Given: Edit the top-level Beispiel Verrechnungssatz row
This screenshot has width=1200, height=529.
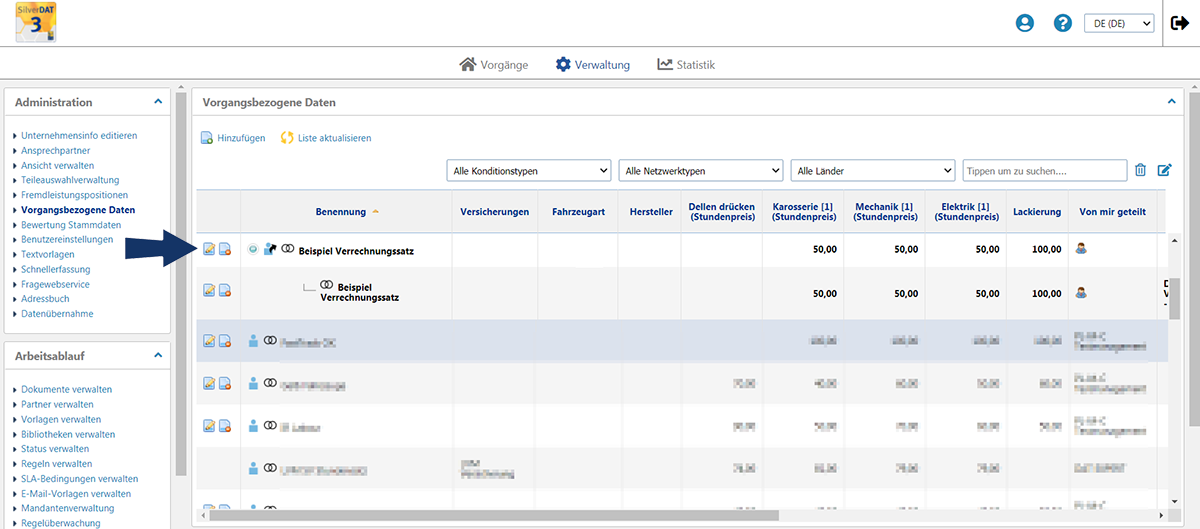Looking at the screenshot, I should (209, 249).
